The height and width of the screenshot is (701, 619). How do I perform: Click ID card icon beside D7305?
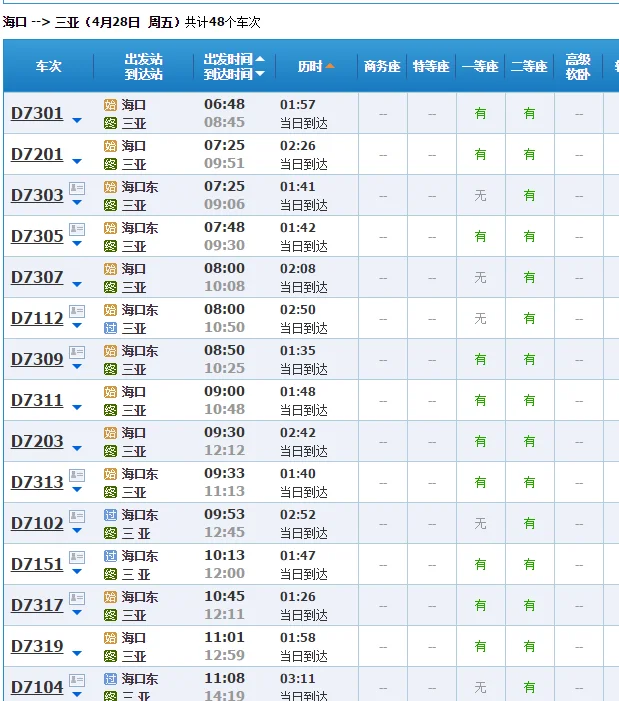(x=77, y=229)
